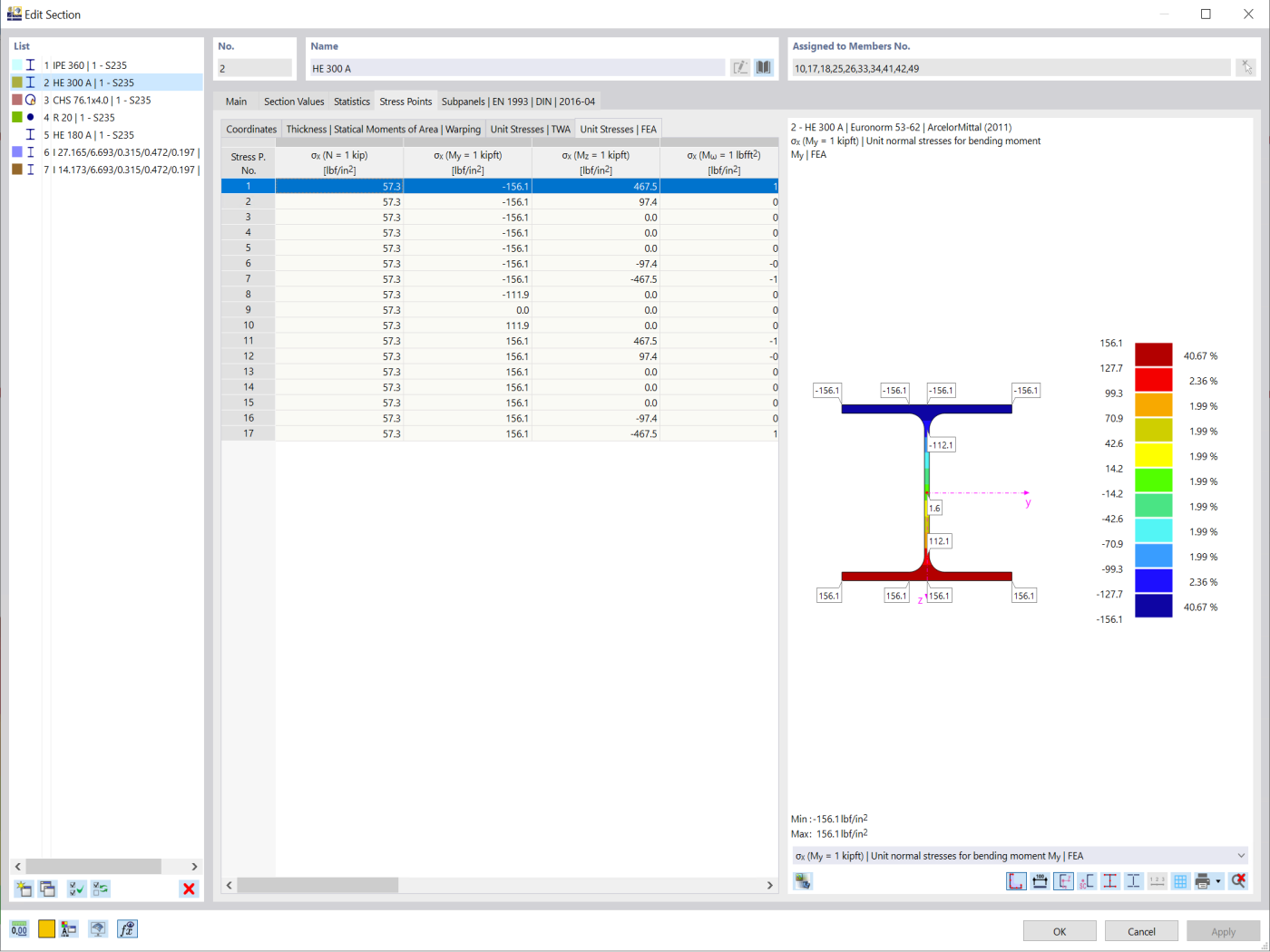Open section library book icon
Screen dimensions: 1270x952
(x=764, y=68)
